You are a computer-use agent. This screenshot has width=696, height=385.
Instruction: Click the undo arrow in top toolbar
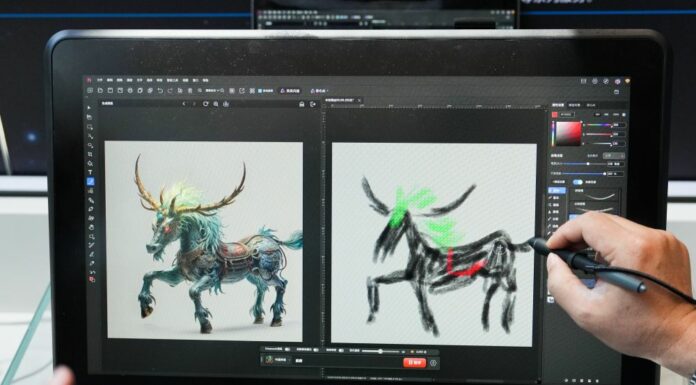point(160,91)
